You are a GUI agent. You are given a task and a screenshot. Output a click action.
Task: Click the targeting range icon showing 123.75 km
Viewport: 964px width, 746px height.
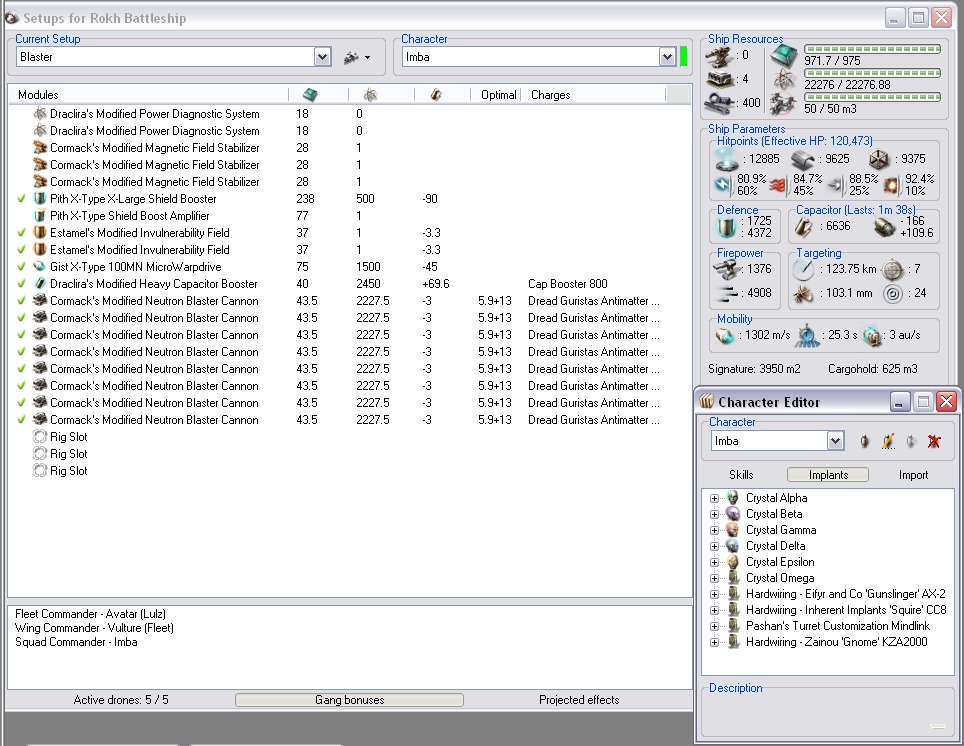[804, 269]
